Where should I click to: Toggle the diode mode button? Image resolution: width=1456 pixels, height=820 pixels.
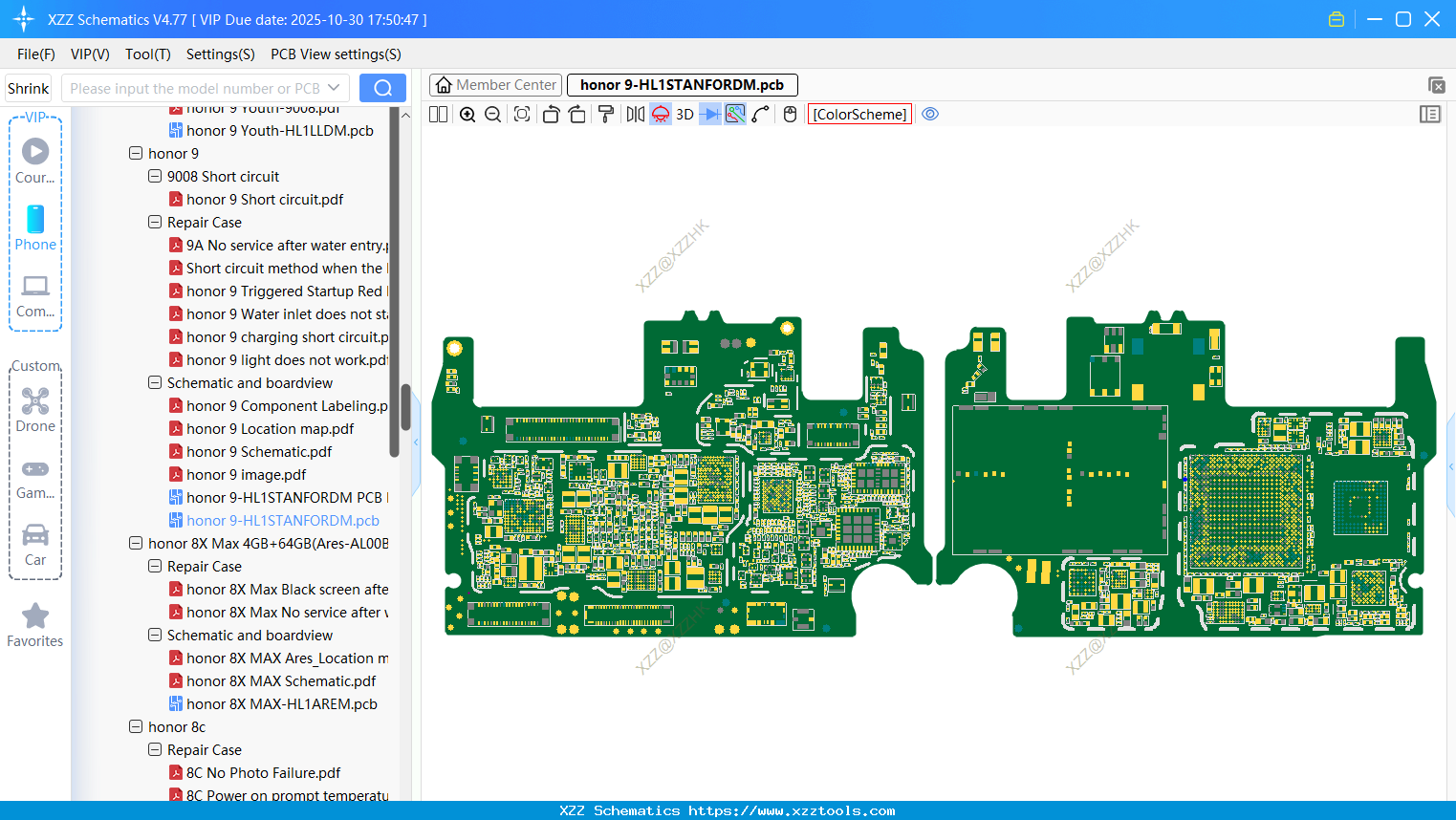coord(710,115)
